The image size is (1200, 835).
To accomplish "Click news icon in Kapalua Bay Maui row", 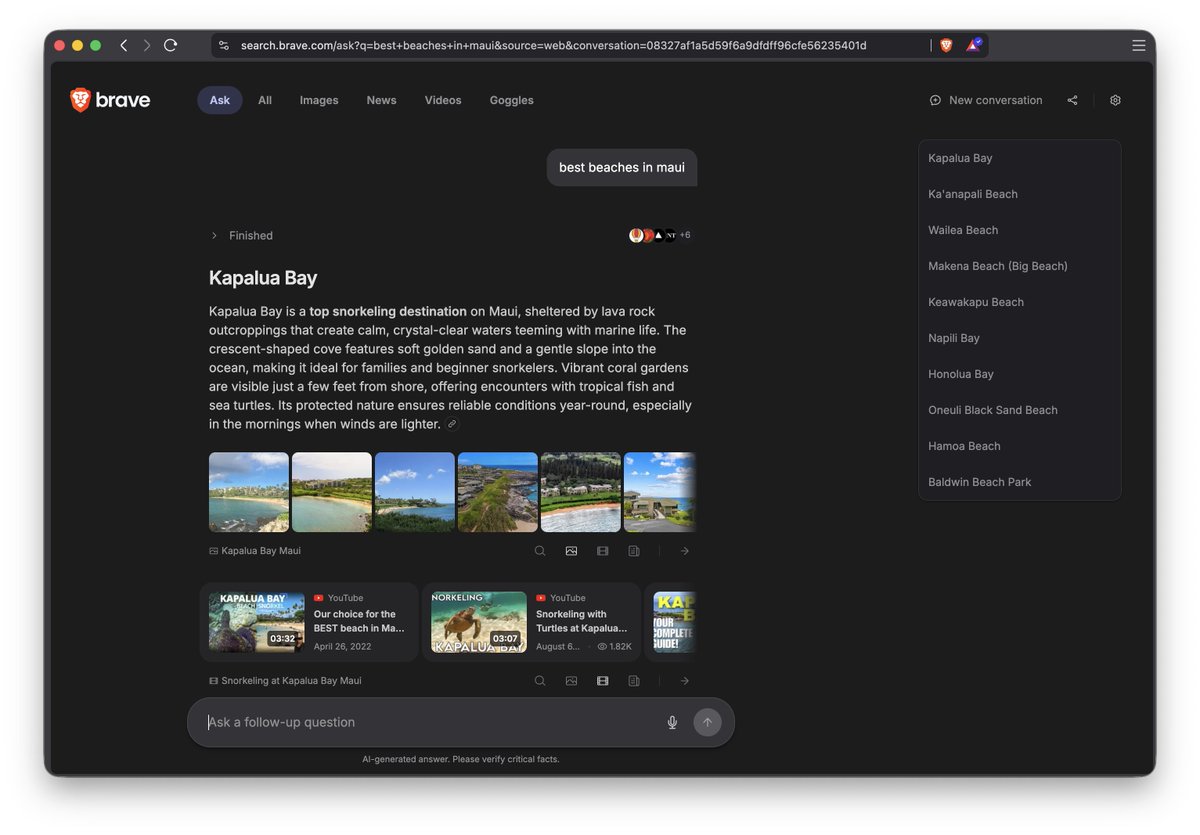I will click(x=633, y=551).
